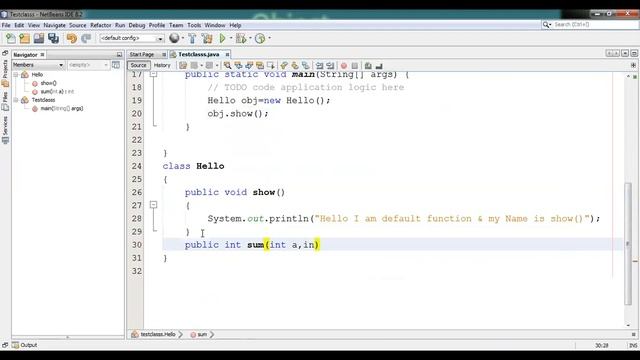Click the New Project toolbar icon

[24, 38]
